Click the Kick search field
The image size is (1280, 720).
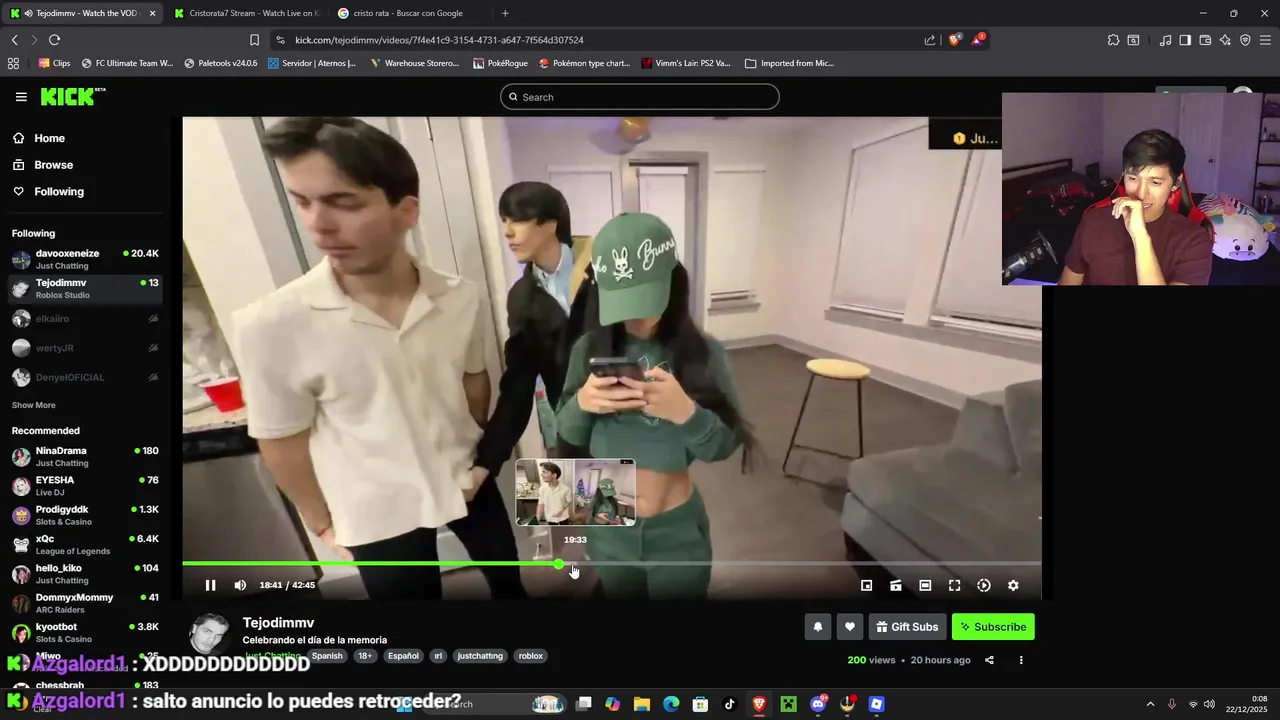640,97
